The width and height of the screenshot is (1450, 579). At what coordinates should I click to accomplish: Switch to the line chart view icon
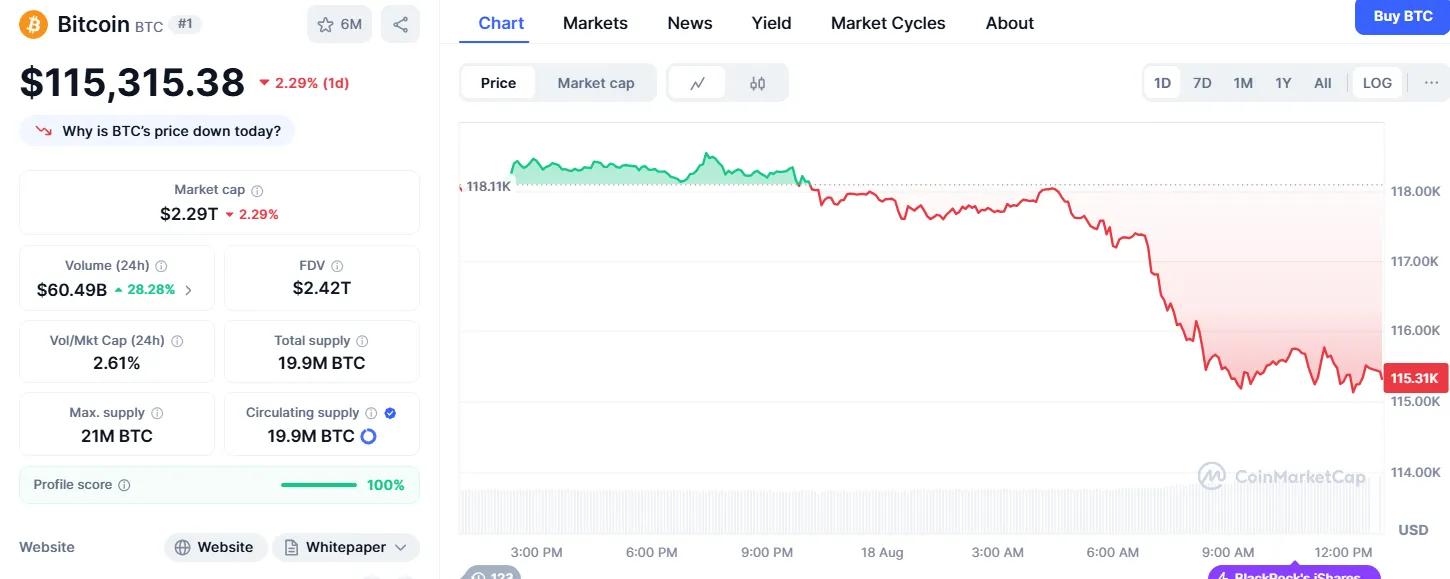(698, 83)
